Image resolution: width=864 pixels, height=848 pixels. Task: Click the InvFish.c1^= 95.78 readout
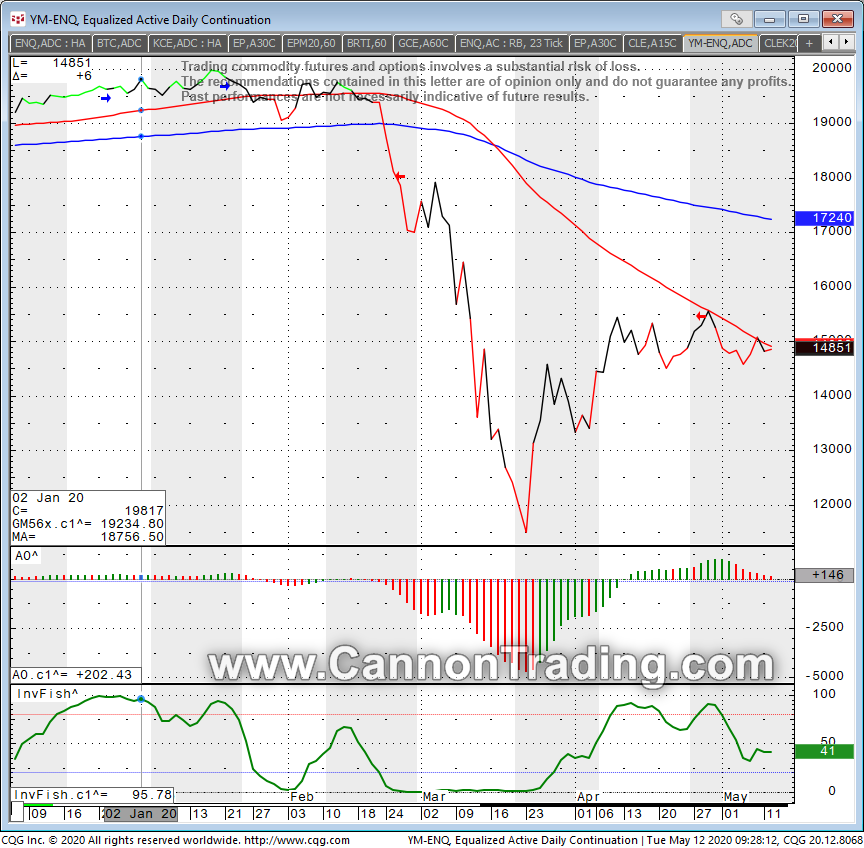pos(93,795)
